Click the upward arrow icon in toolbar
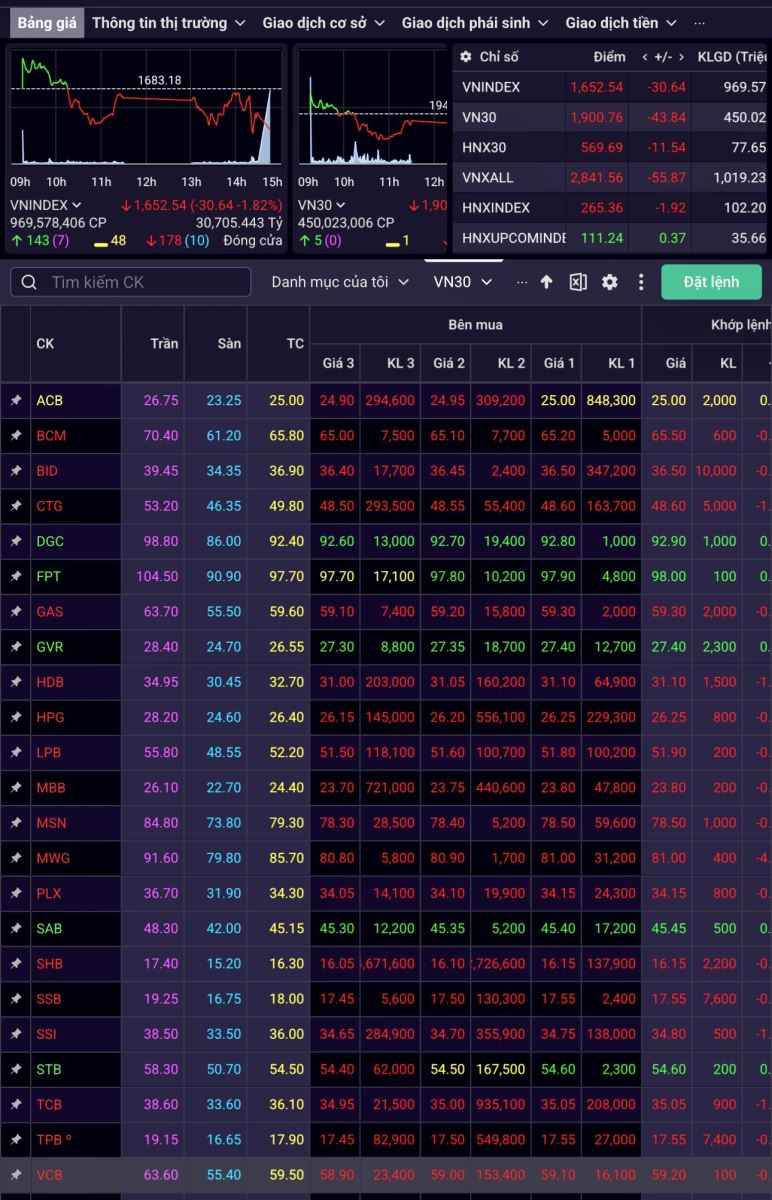The height and width of the screenshot is (1200, 772). [546, 282]
